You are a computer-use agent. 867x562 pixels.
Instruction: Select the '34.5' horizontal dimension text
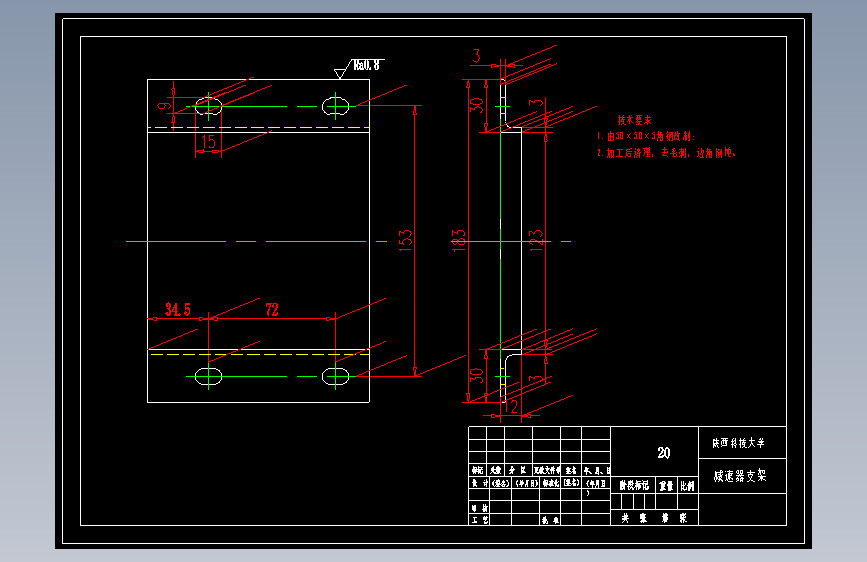[177, 310]
